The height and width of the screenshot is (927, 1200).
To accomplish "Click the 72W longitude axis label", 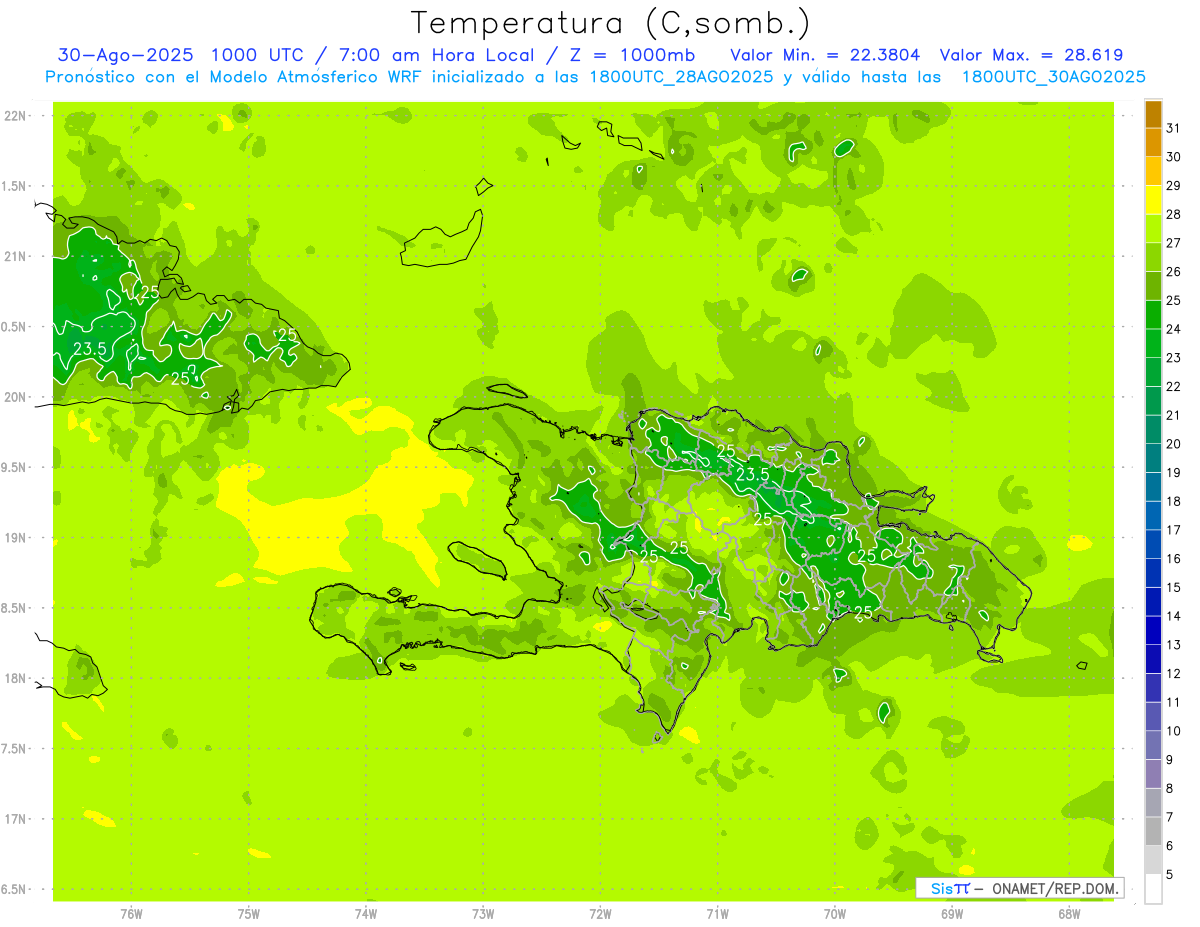I will pyautogui.click(x=600, y=913).
